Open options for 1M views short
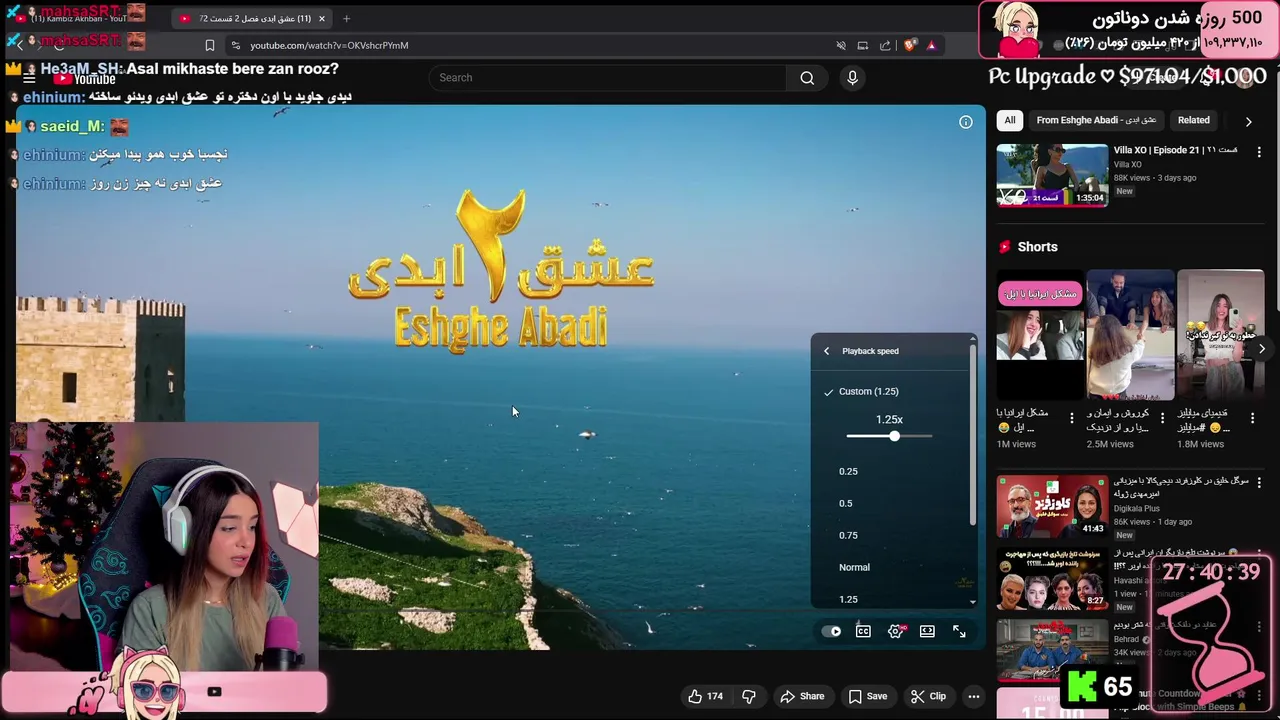 tap(1072, 418)
